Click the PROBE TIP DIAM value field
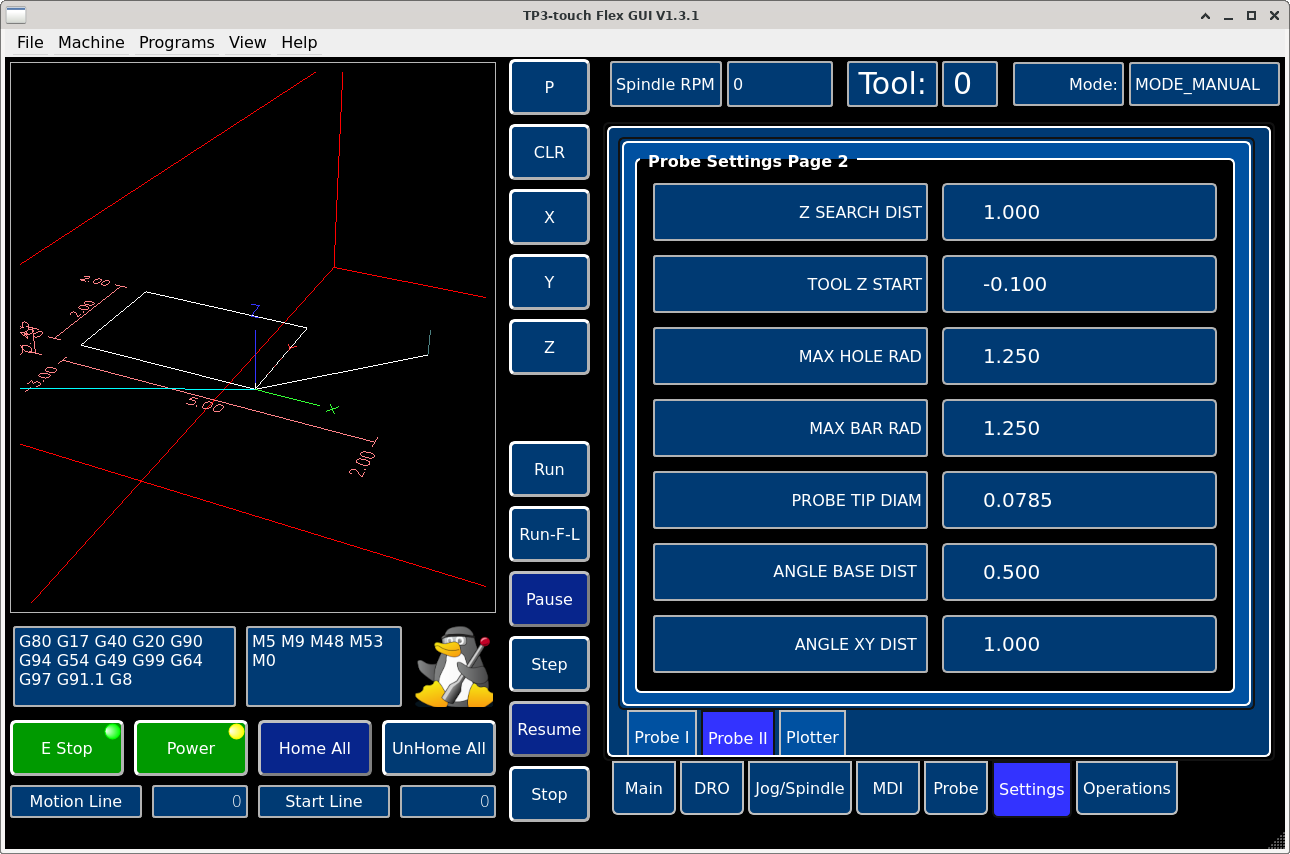1290x854 pixels. tap(1079, 500)
